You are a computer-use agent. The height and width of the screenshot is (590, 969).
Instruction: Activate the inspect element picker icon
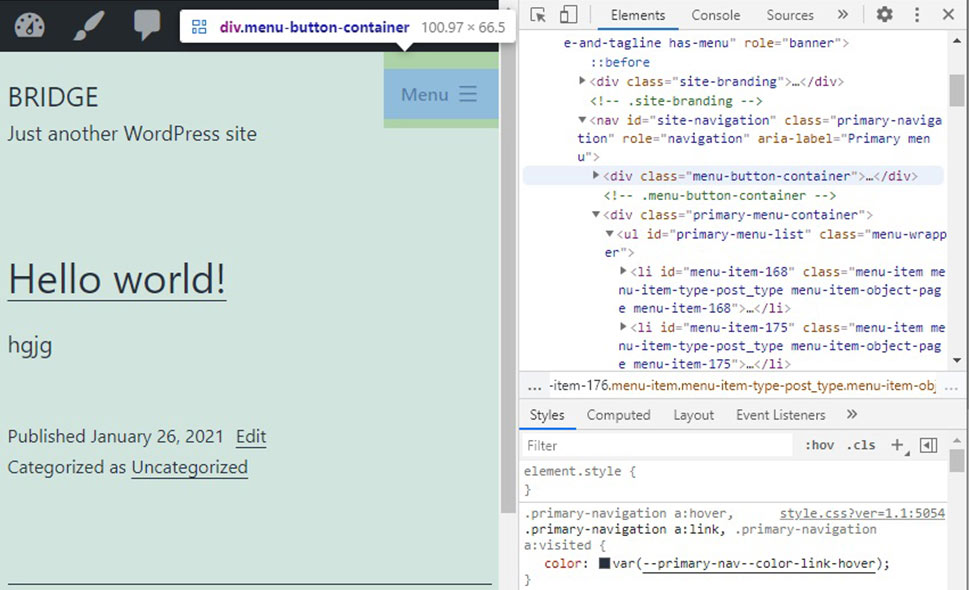[538, 15]
